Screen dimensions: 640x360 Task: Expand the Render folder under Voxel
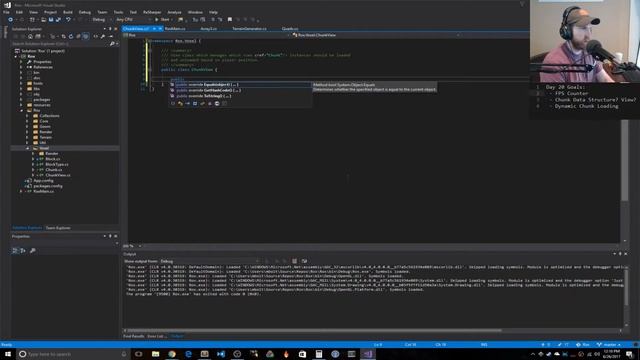coord(33,153)
